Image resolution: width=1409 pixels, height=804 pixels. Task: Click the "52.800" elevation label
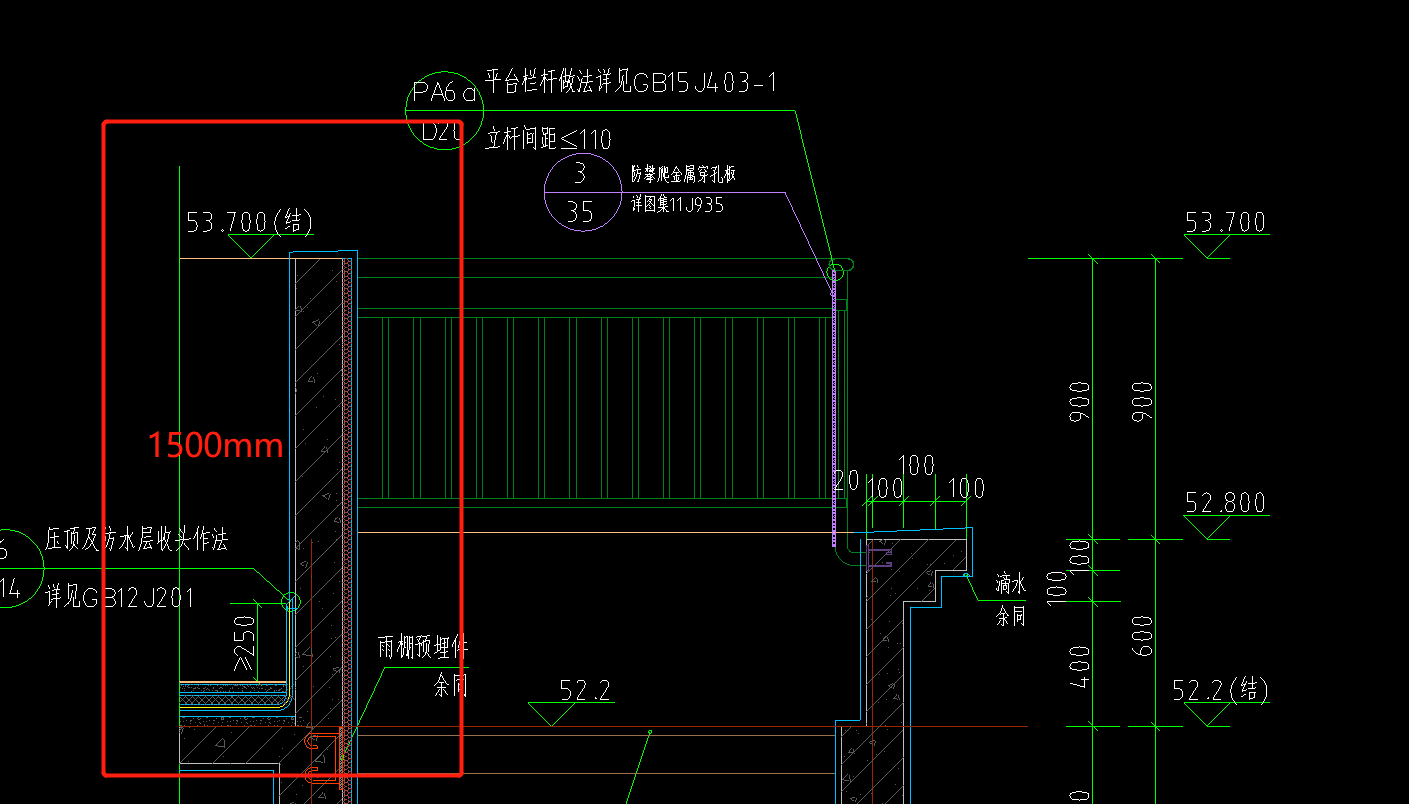1225,502
